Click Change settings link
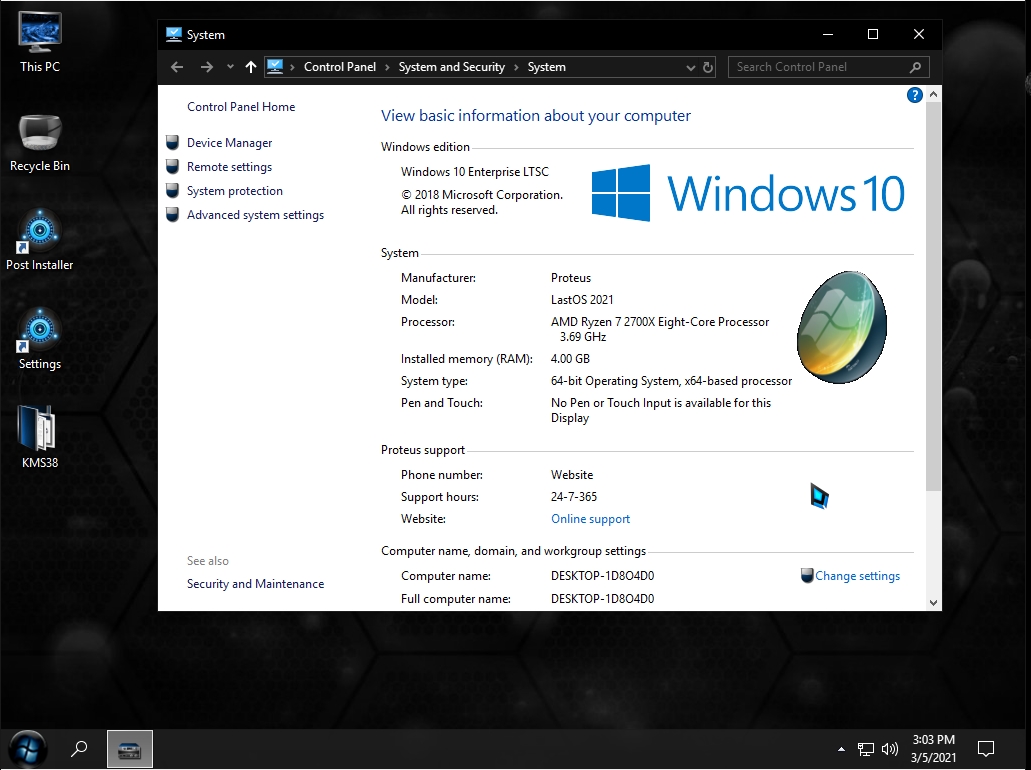 point(857,576)
